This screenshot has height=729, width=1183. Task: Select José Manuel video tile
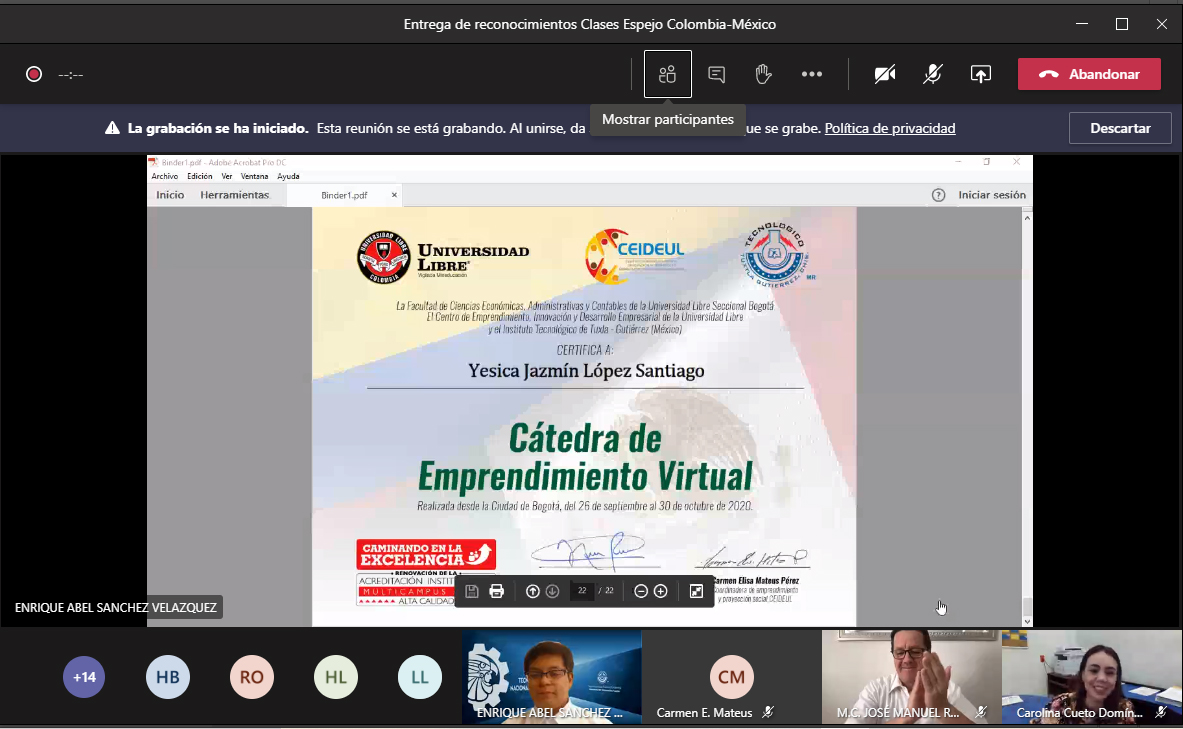pyautogui.click(x=911, y=677)
